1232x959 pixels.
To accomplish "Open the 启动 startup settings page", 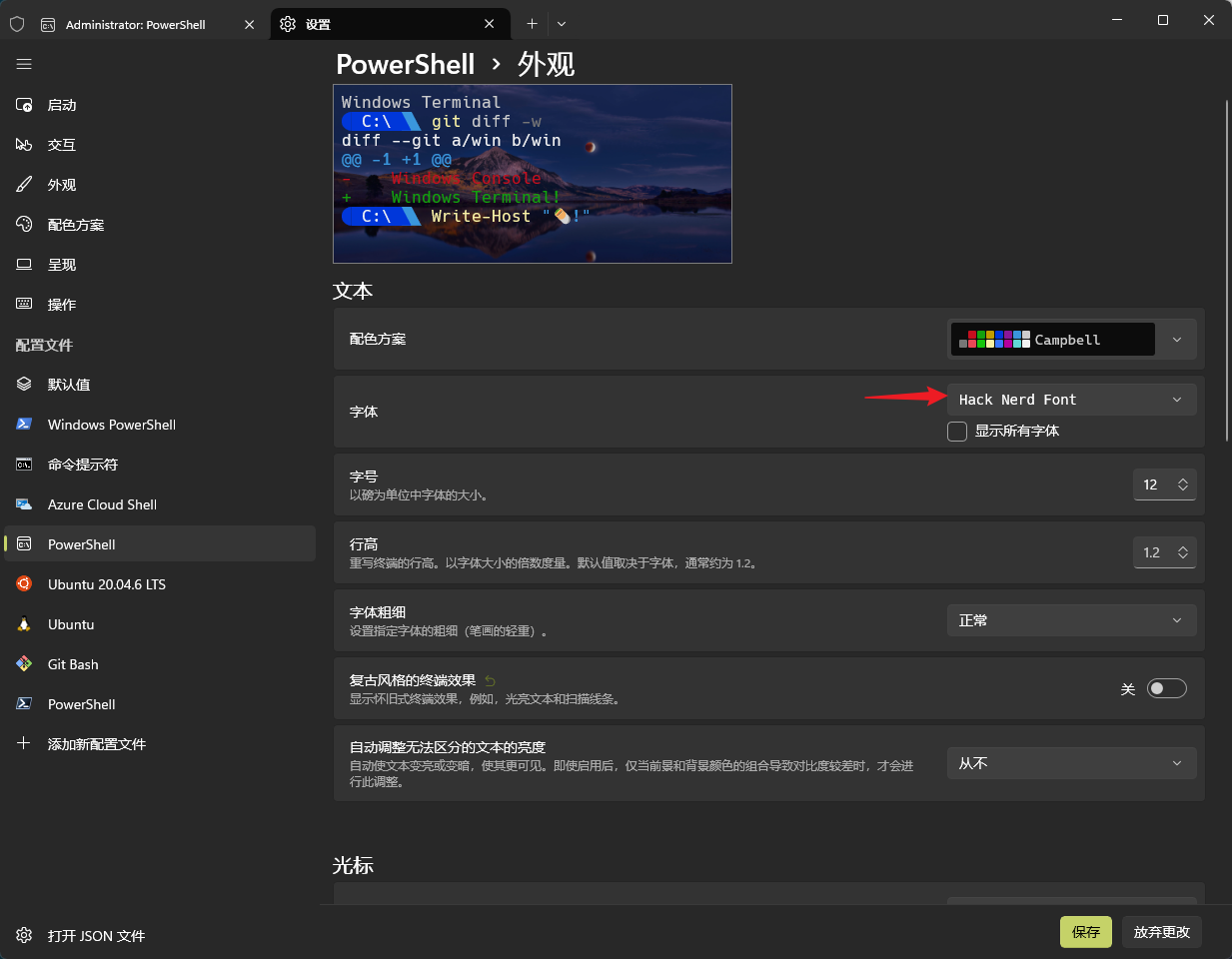I will point(62,105).
